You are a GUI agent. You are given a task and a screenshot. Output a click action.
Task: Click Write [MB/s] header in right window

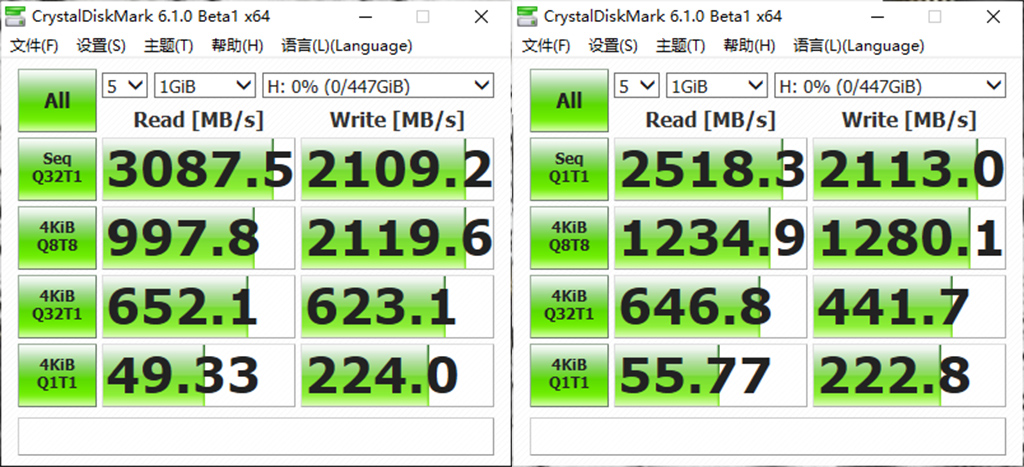[909, 120]
